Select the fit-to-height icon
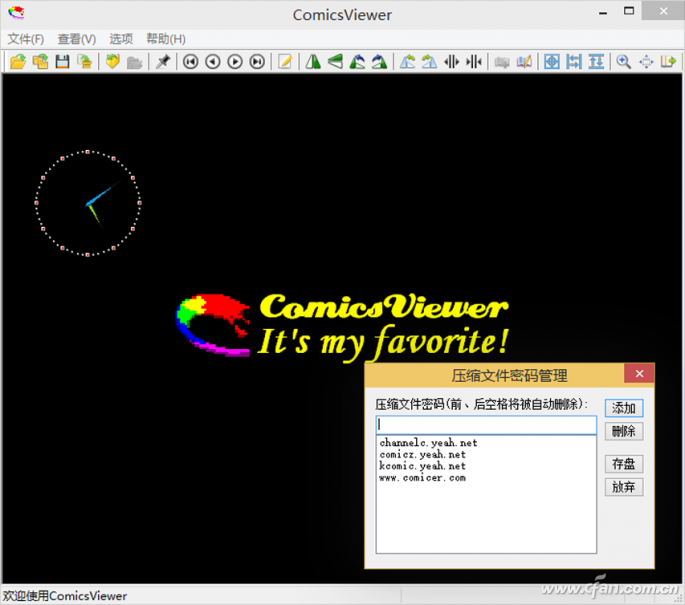The width and height of the screenshot is (685, 605). click(x=596, y=62)
